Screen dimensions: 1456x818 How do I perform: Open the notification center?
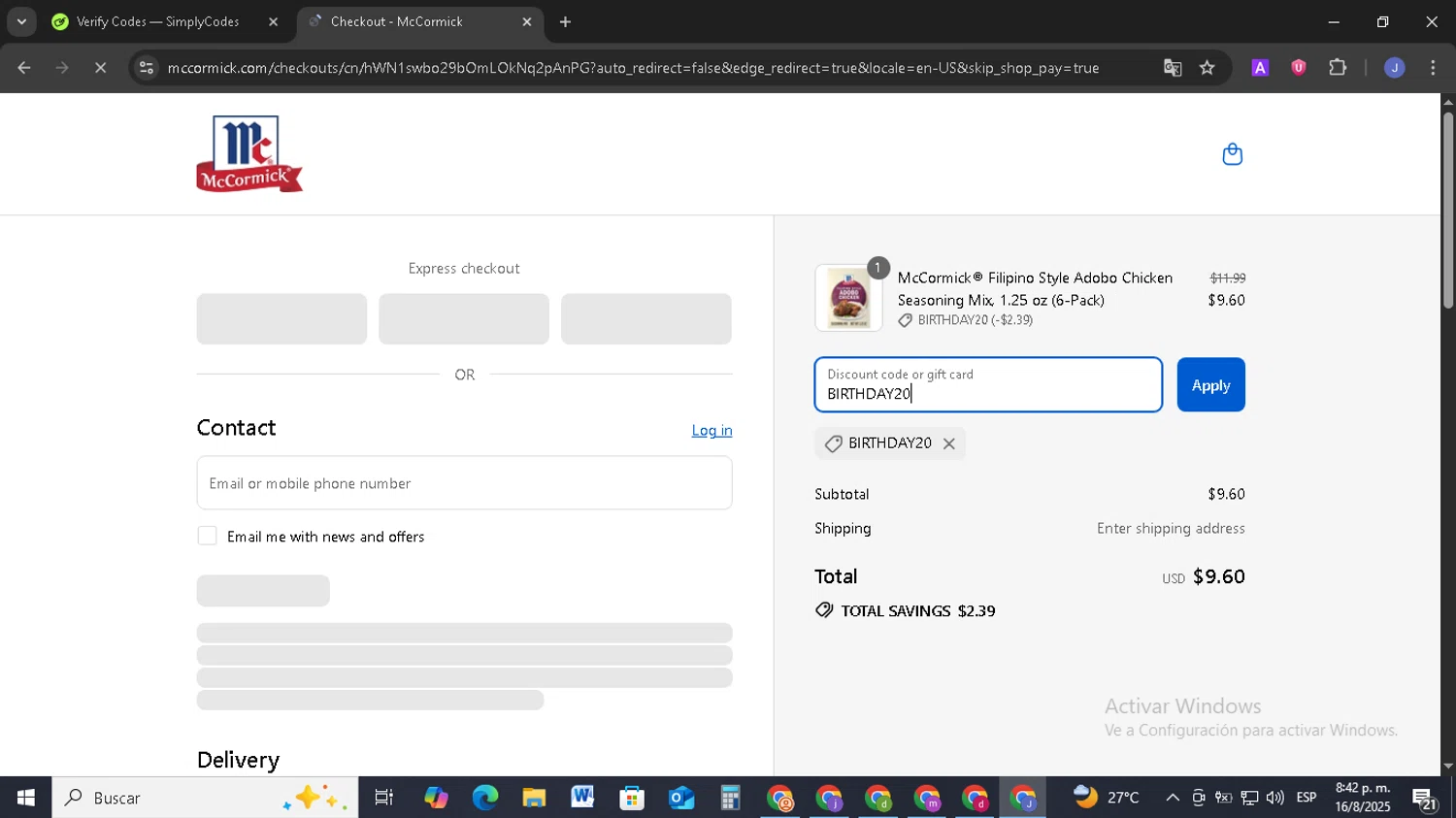(x=1425, y=800)
